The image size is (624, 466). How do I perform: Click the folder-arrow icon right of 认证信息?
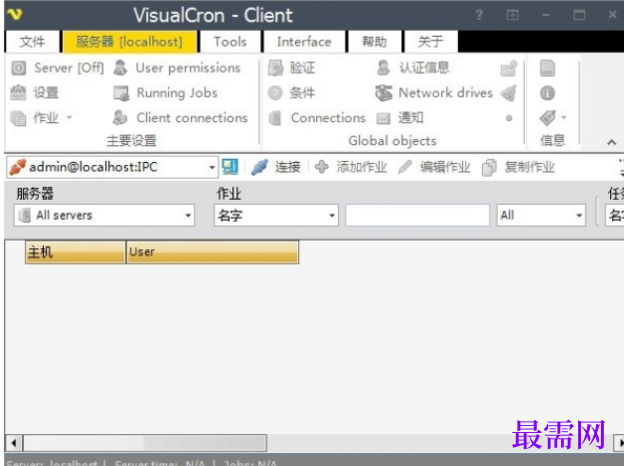pos(509,68)
